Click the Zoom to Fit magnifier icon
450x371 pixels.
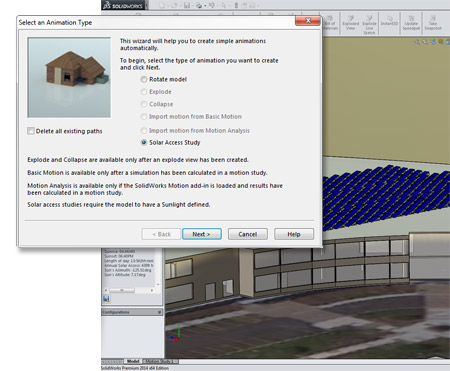click(x=417, y=42)
